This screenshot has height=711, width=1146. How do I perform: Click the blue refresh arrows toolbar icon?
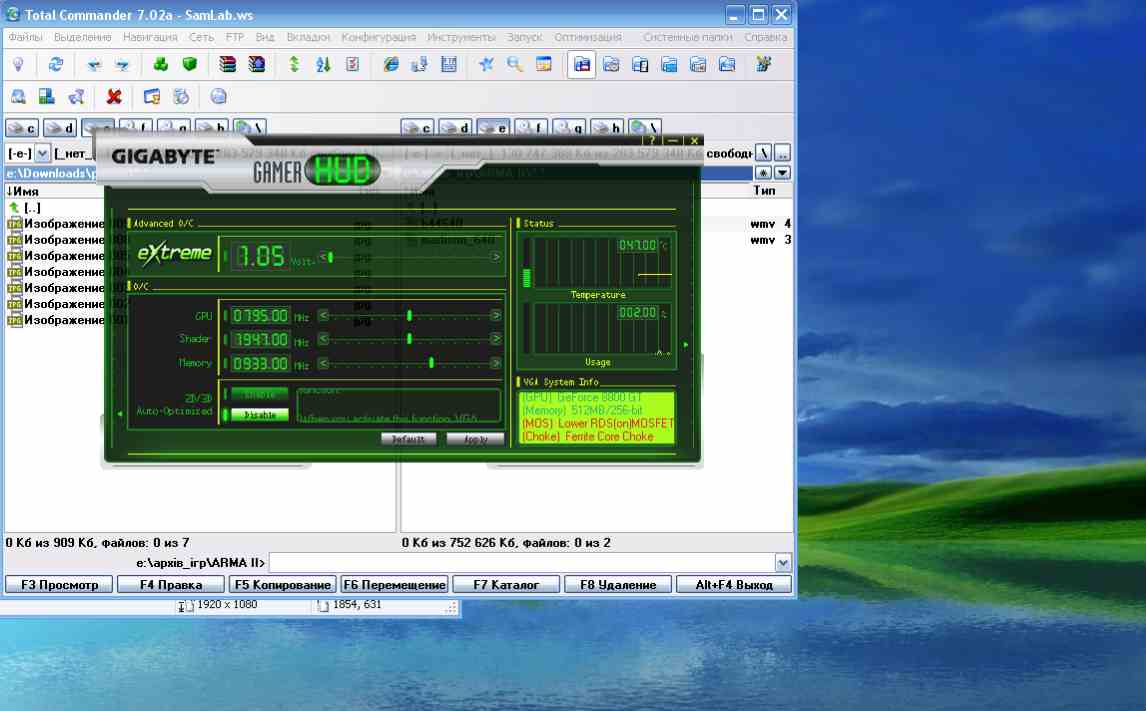coord(56,65)
